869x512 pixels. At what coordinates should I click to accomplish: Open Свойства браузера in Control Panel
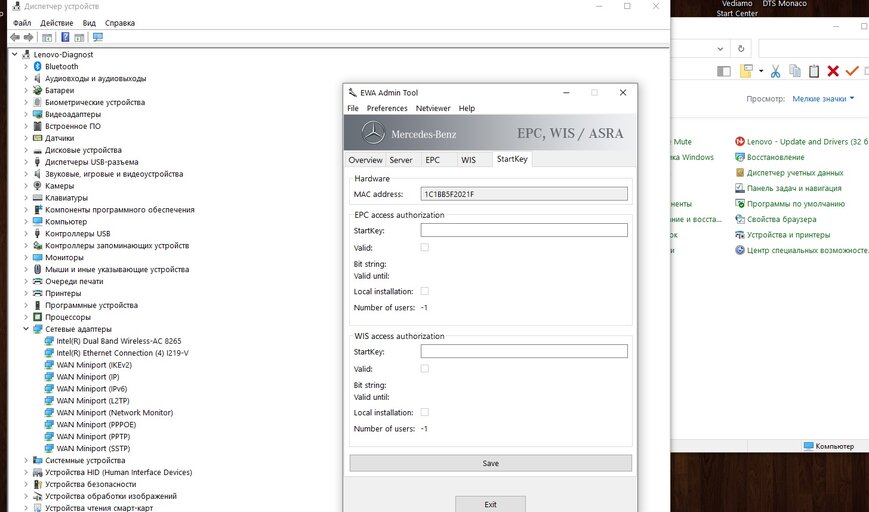click(775, 219)
